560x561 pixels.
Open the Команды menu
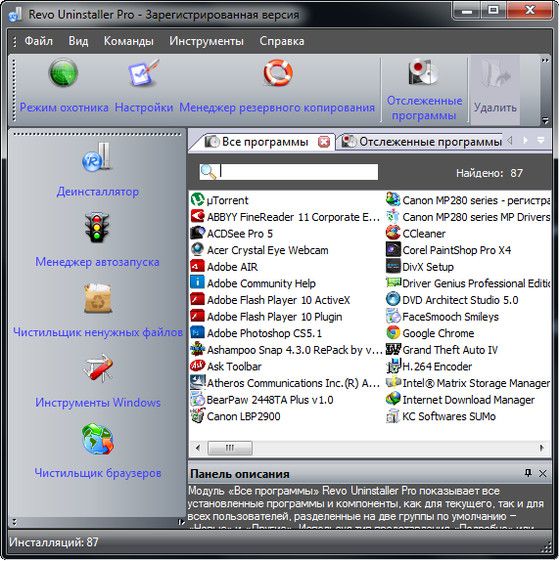coord(128,41)
